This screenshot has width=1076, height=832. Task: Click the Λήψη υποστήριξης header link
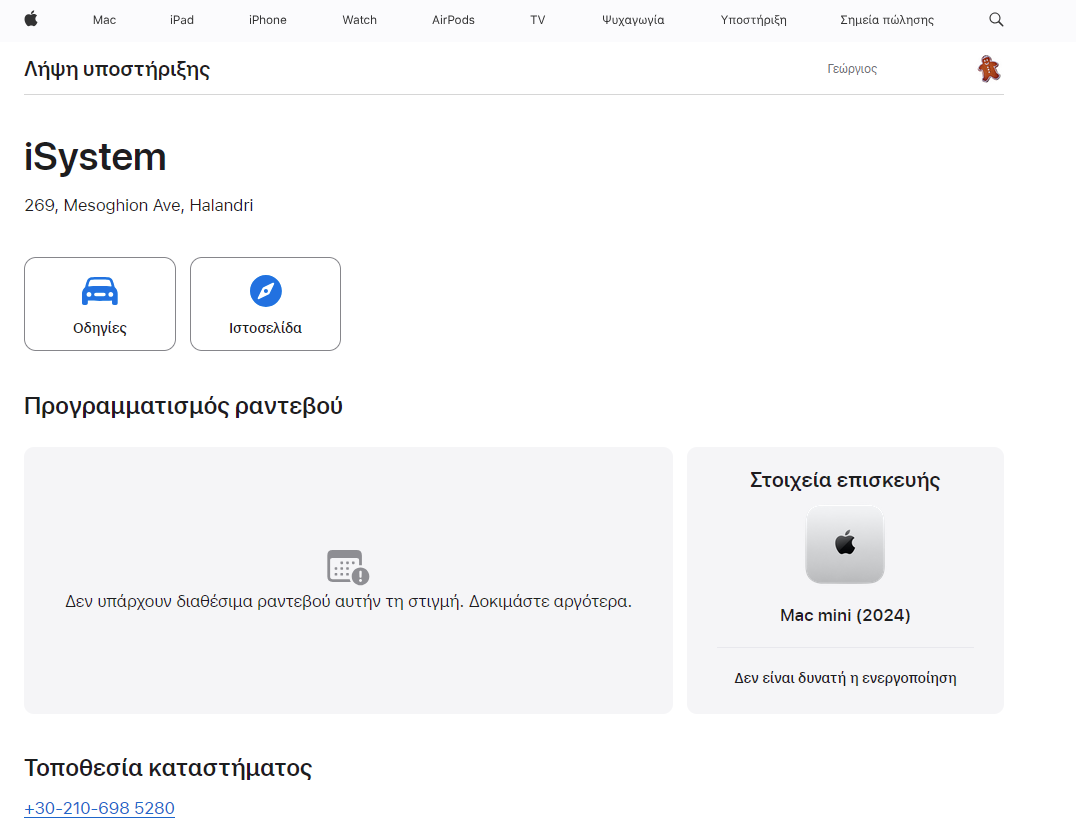(x=117, y=69)
